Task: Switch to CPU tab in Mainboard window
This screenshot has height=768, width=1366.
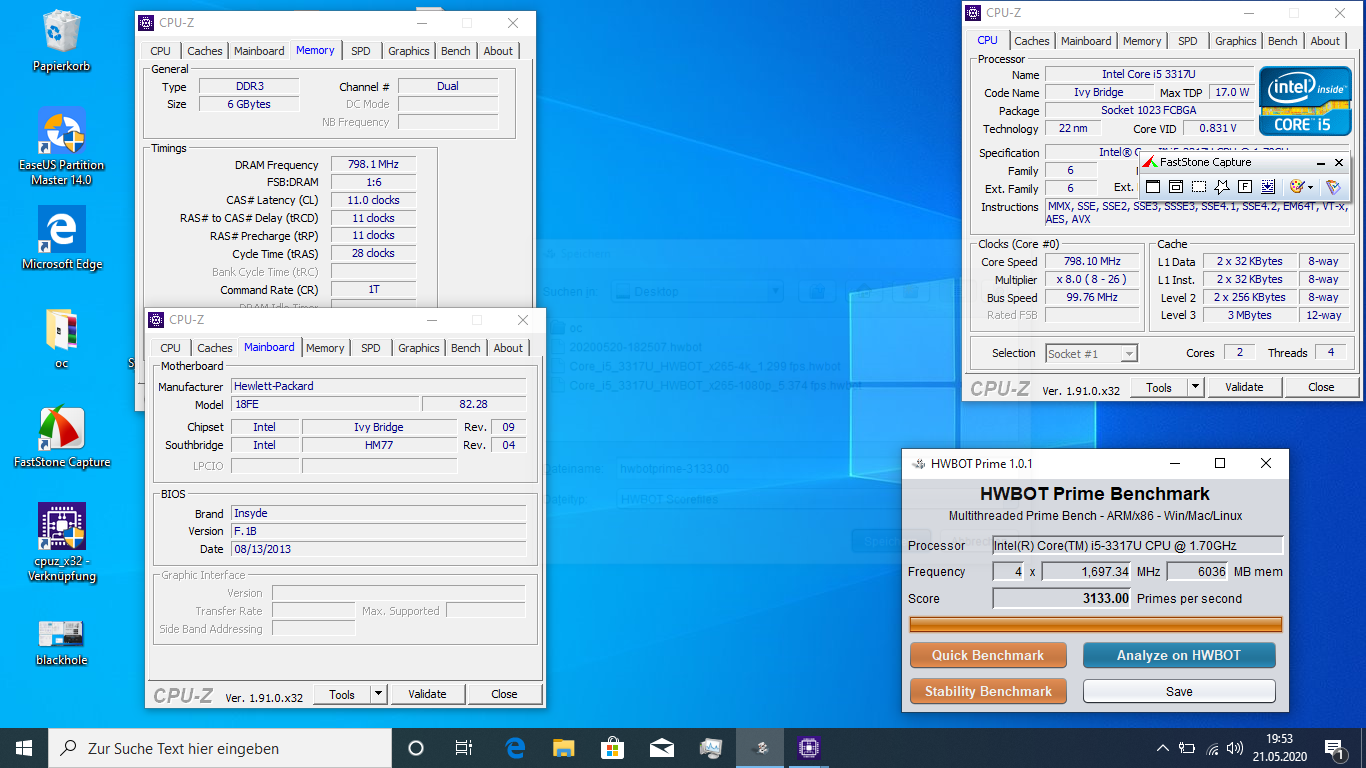Action: click(x=170, y=348)
